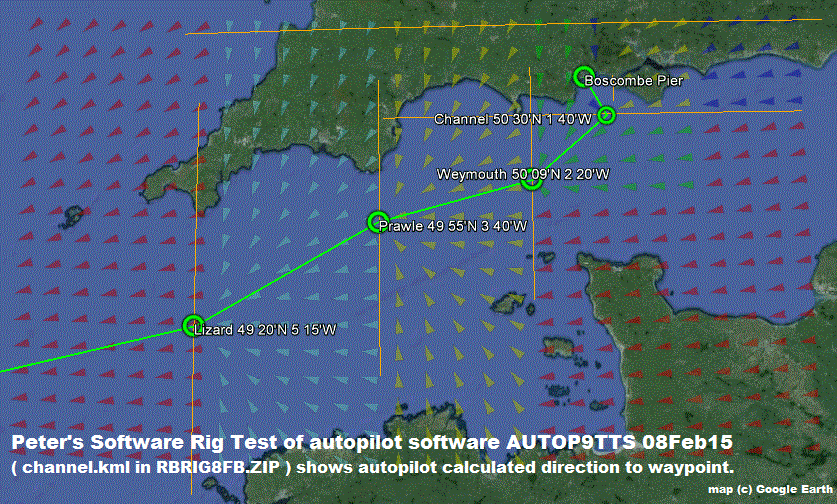
Task: Select the Channel waypoint green circle
Action: [605, 115]
